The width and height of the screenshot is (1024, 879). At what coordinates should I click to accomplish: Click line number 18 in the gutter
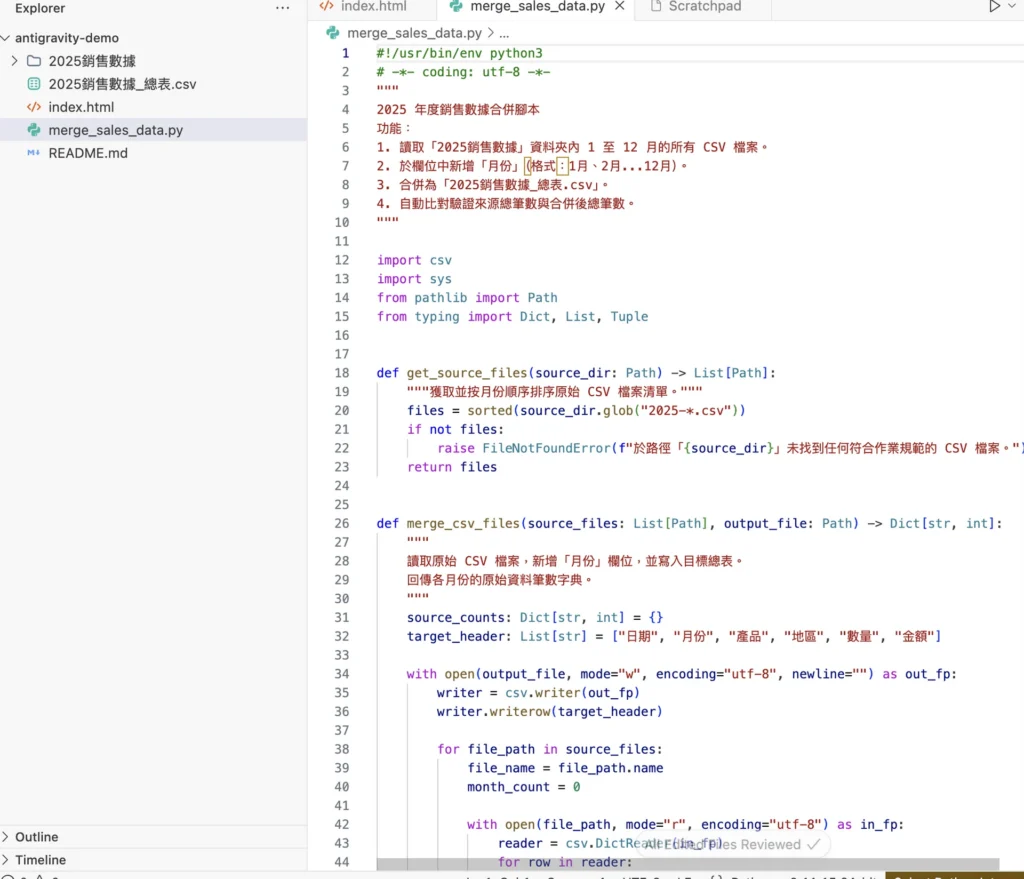342,373
